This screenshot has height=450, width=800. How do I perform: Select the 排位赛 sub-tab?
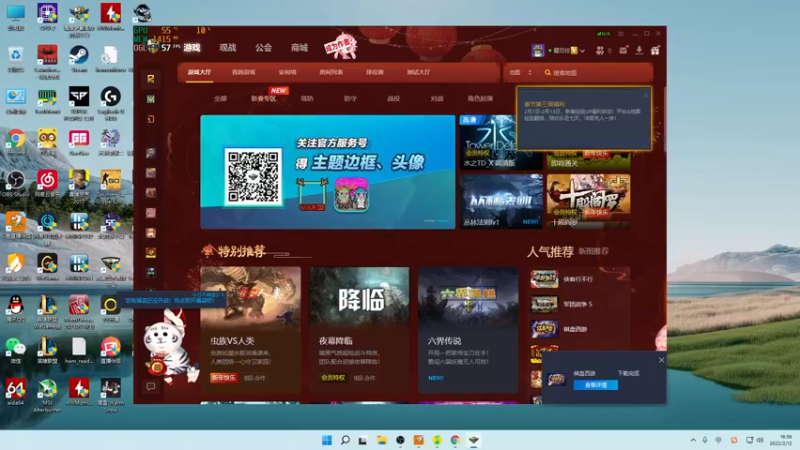pyautogui.click(x=374, y=72)
